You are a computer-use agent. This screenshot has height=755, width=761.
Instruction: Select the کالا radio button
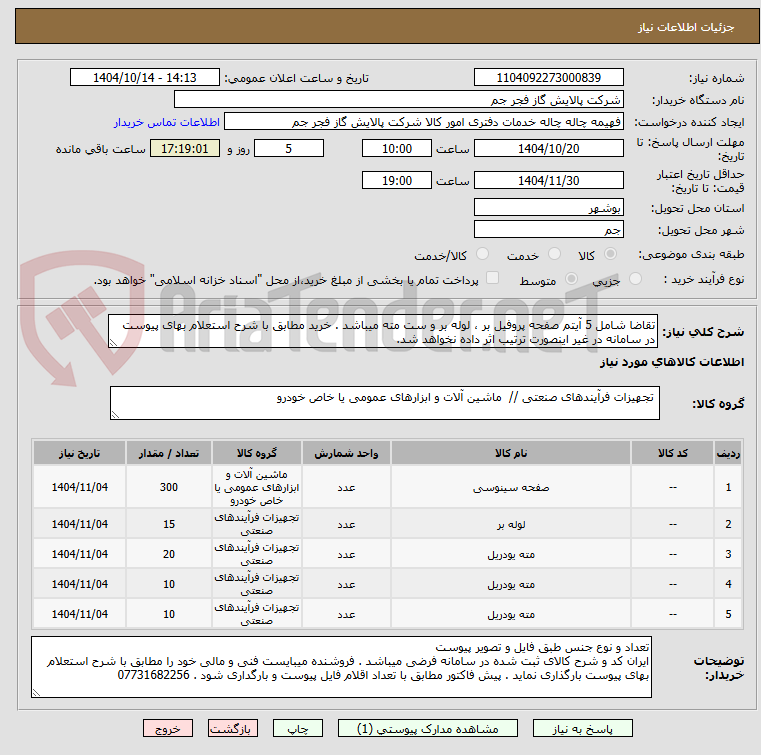(610, 254)
